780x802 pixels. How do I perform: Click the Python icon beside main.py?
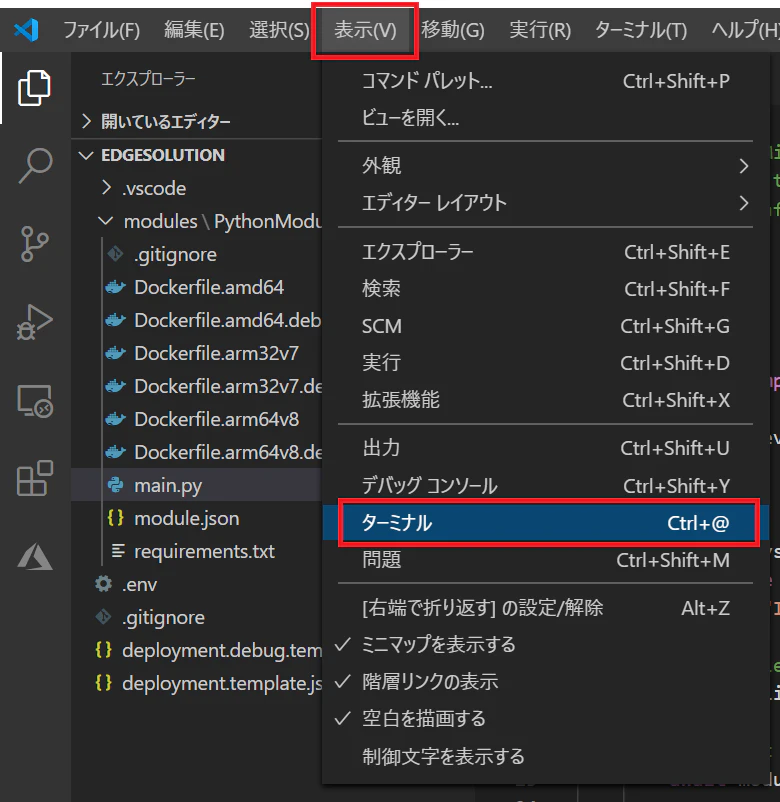[x=116, y=485]
